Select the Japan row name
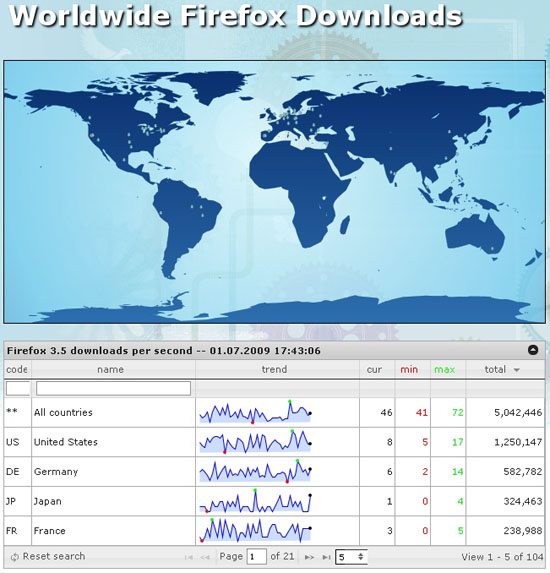This screenshot has width=550, height=573. pos(48,501)
